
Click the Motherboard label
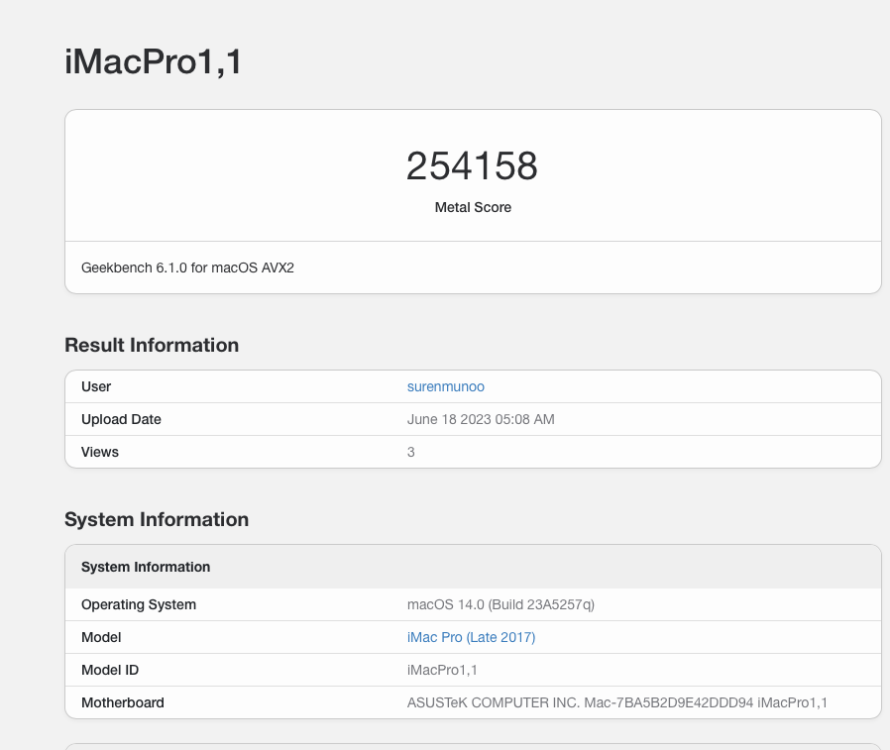tap(123, 703)
